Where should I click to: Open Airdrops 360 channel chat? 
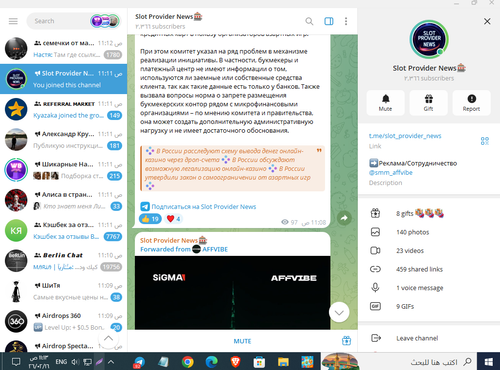(x=63, y=322)
